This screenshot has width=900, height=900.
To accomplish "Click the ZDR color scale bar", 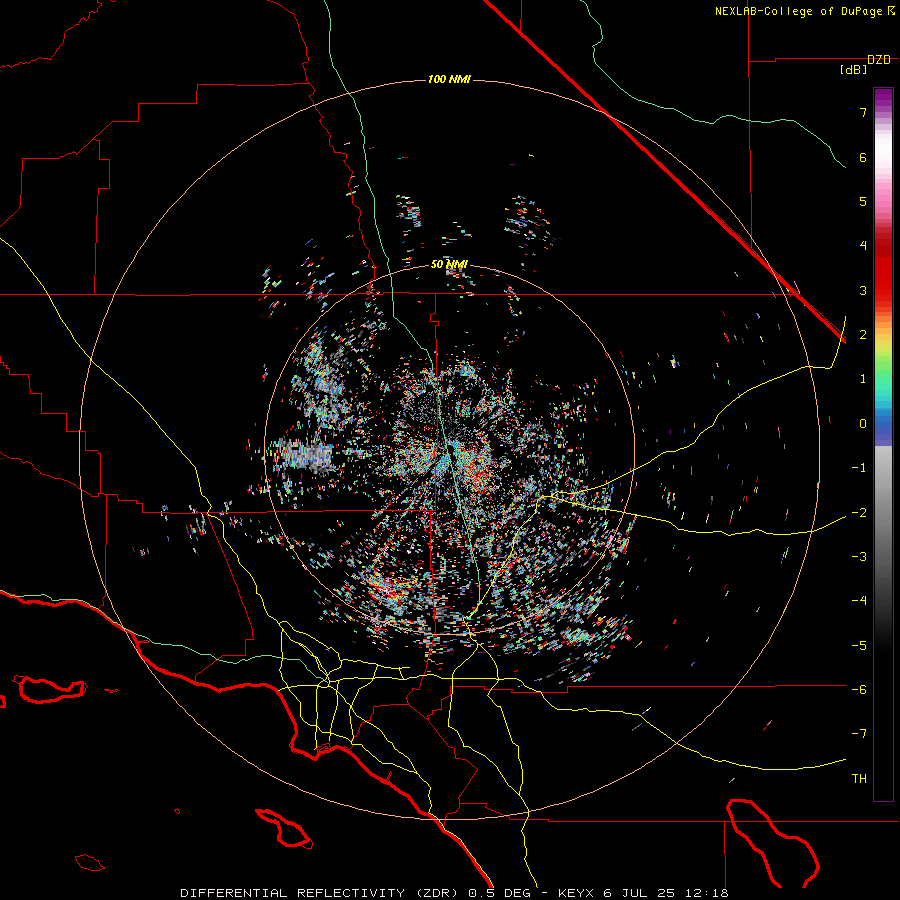I will pyautogui.click(x=883, y=445).
